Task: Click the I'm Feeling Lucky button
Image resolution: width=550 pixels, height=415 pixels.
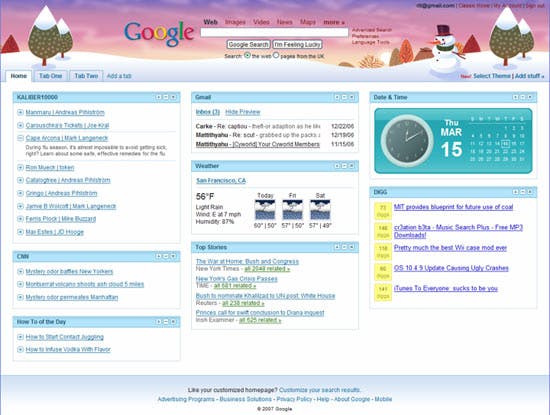Action: (x=297, y=45)
